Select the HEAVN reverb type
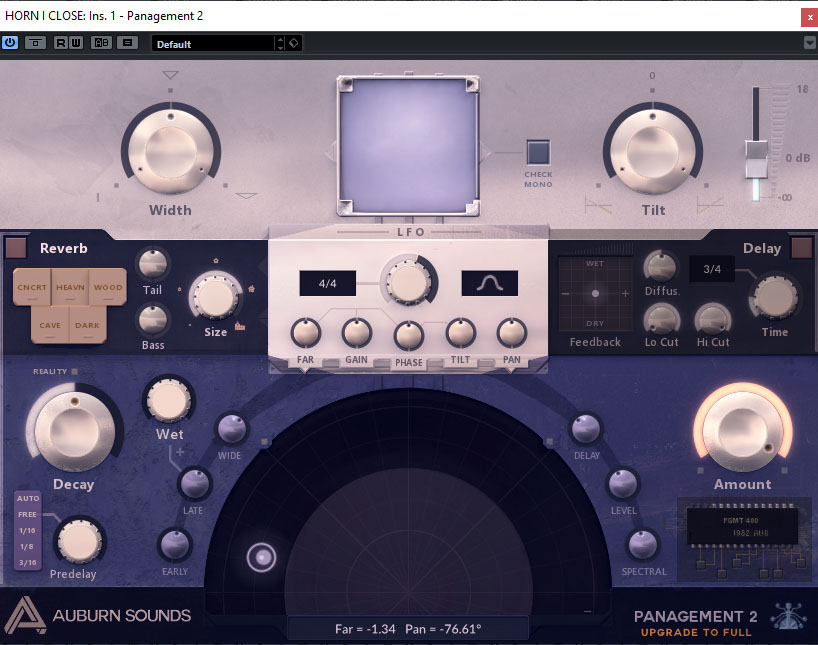818x645 pixels. (70, 287)
